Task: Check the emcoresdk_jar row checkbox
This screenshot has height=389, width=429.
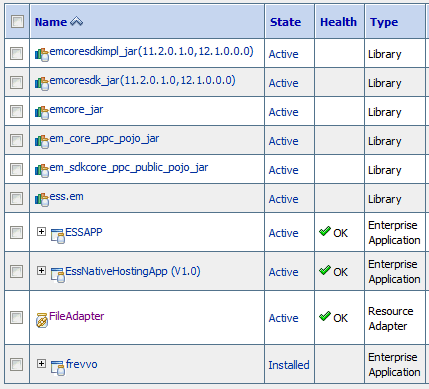Action: tap(17, 82)
